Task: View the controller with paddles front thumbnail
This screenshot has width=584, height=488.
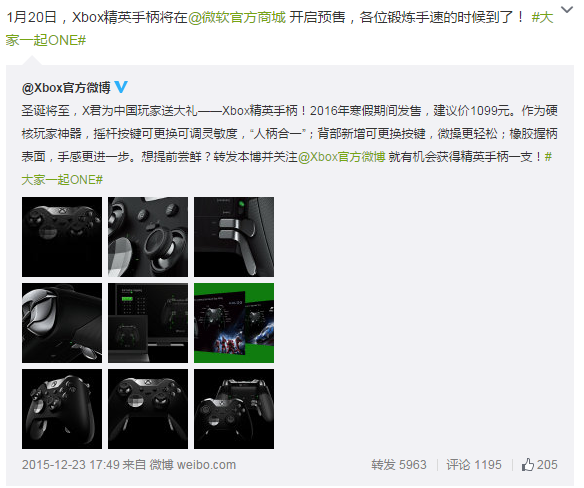Action: point(148,409)
